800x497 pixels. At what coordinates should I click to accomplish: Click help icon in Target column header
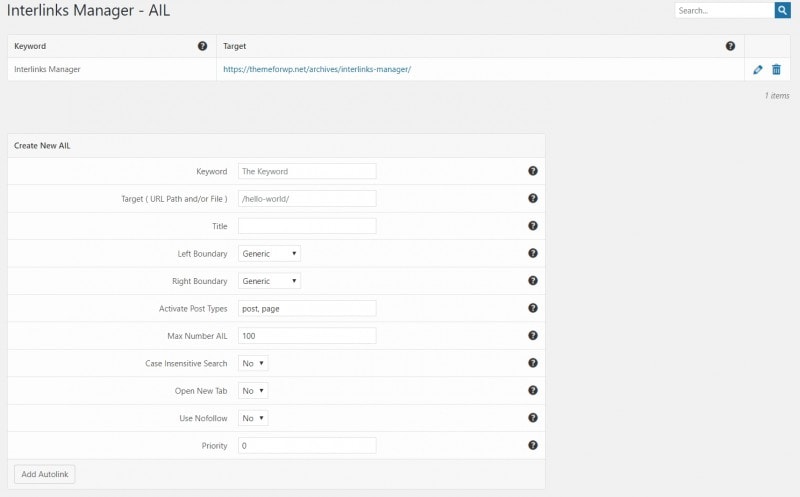[730, 46]
